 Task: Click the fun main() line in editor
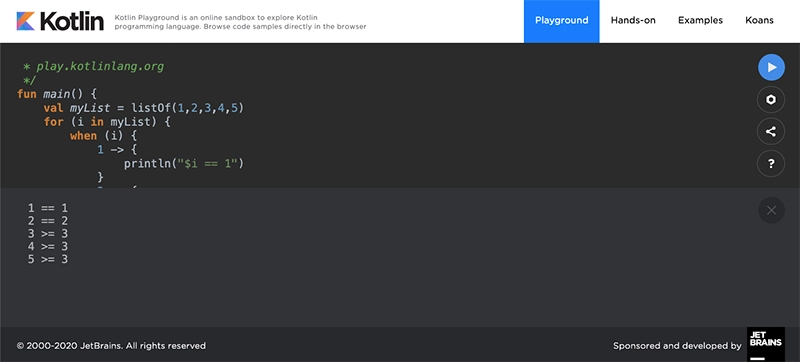(57, 94)
